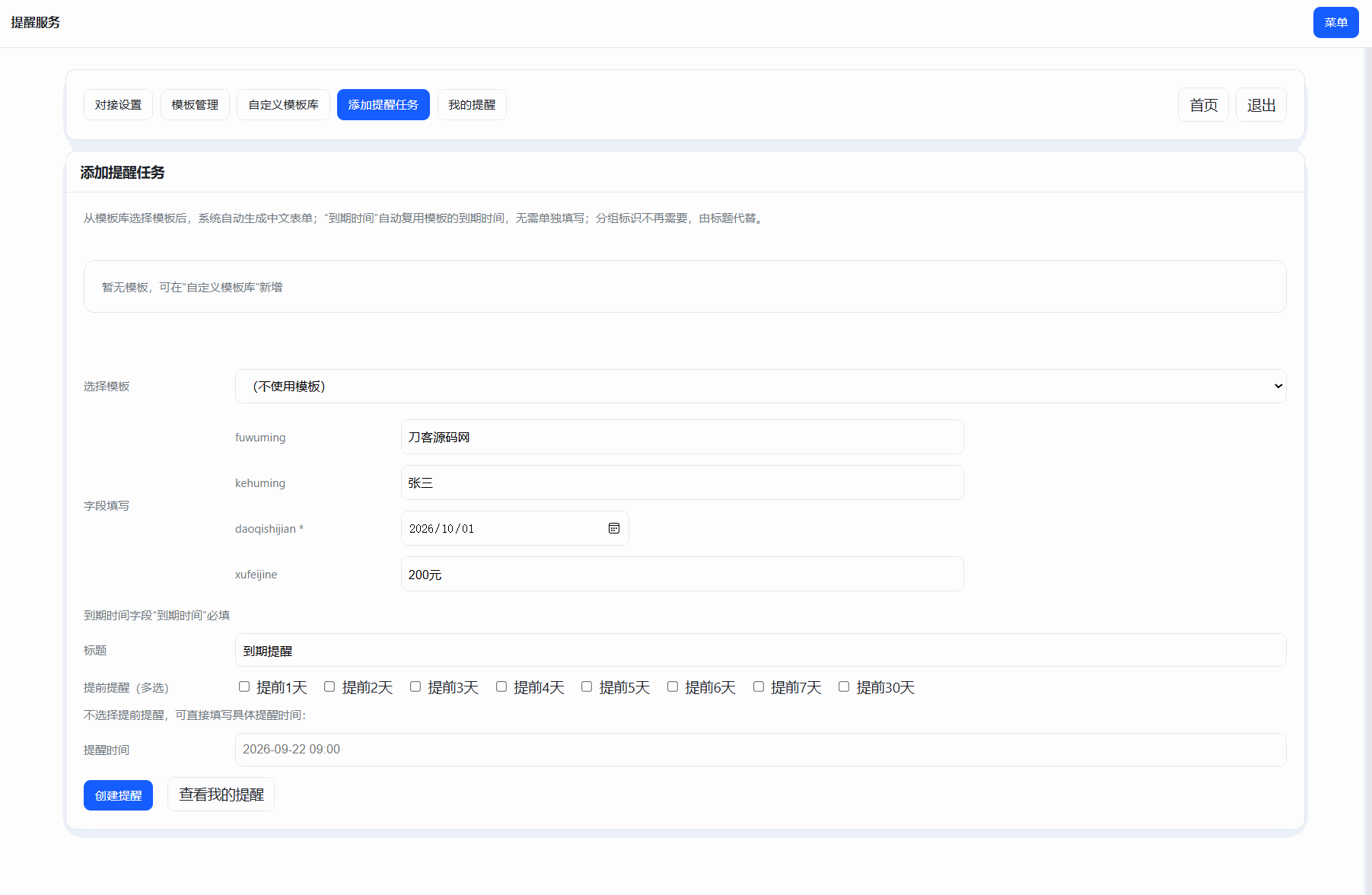Go to the 自定义模板库 tab
The height and width of the screenshot is (895, 1372).
[283, 105]
